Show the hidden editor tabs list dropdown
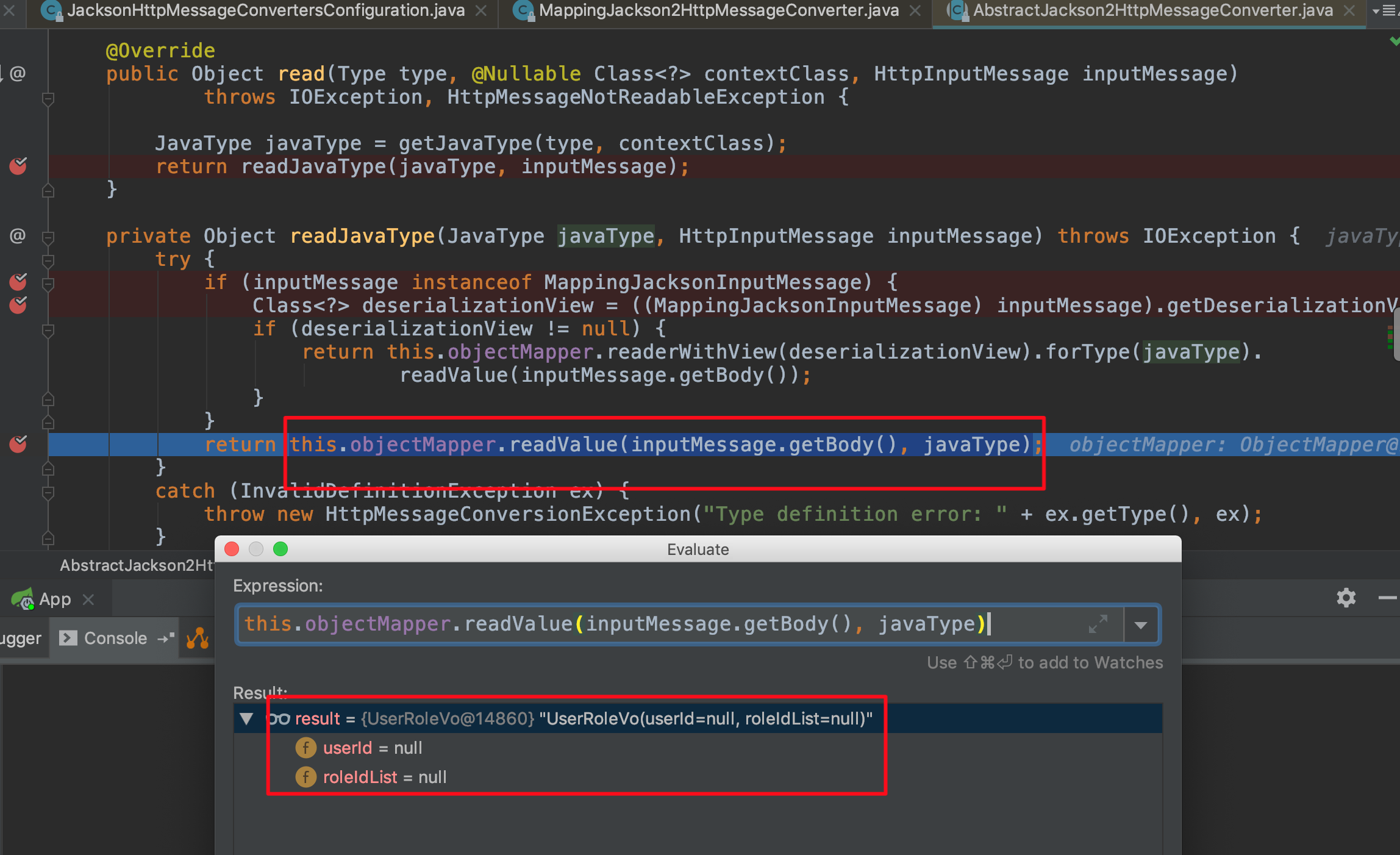Screen dimensions: 1400x855 (x=1384, y=10)
